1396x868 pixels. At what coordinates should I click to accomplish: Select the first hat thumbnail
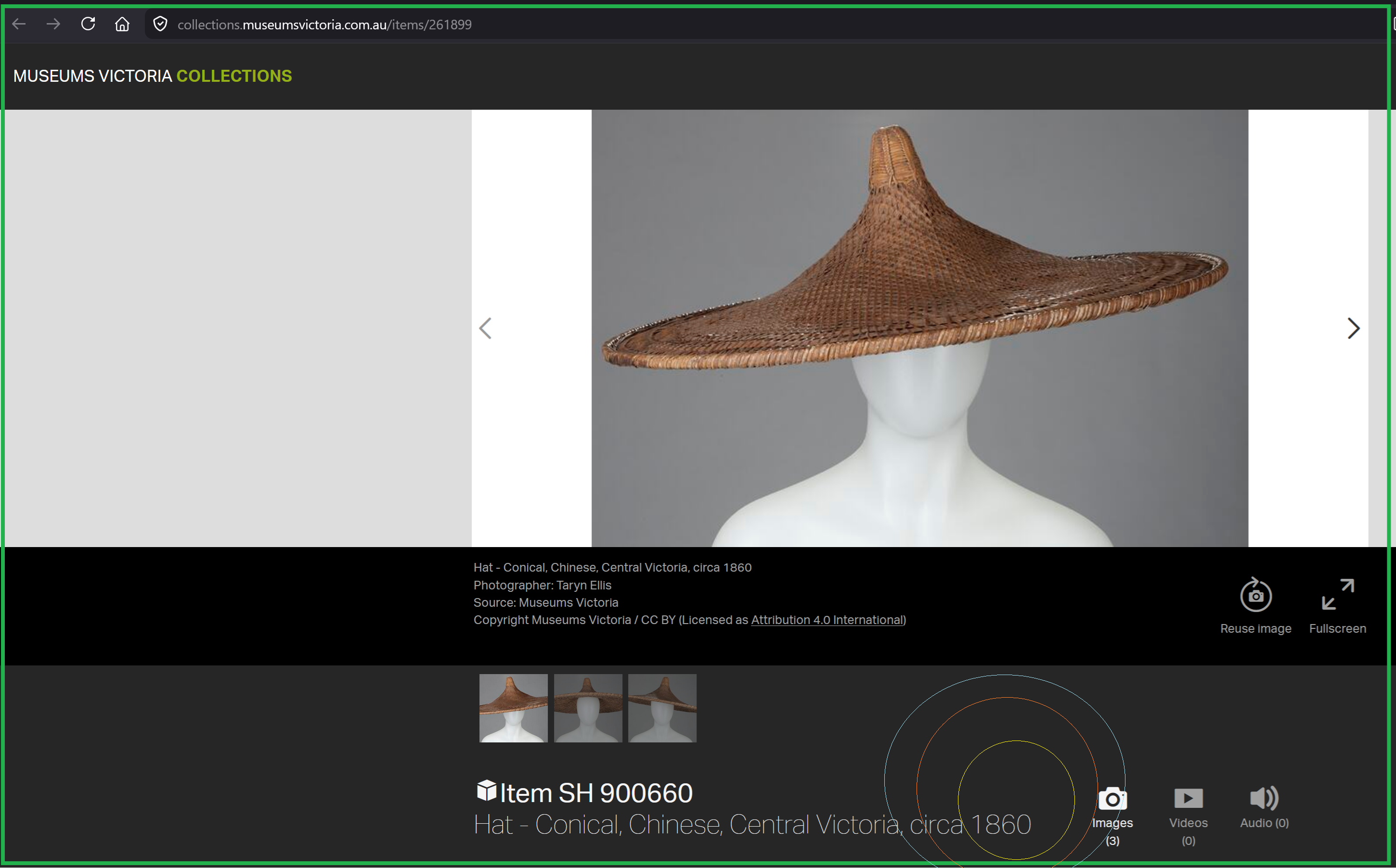point(513,708)
